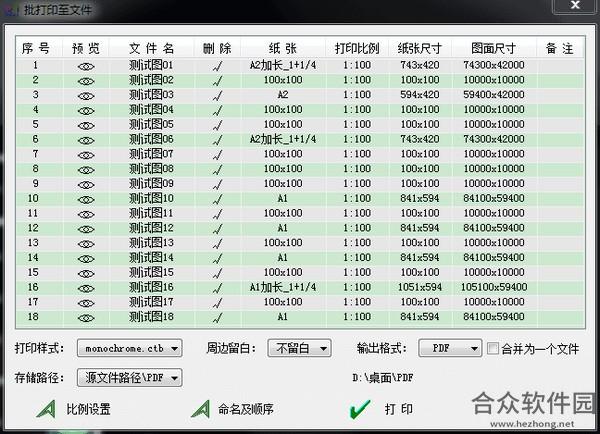Preview 测试图01 via its eye icon
Viewport: 600px width, 434px height.
(x=86, y=66)
